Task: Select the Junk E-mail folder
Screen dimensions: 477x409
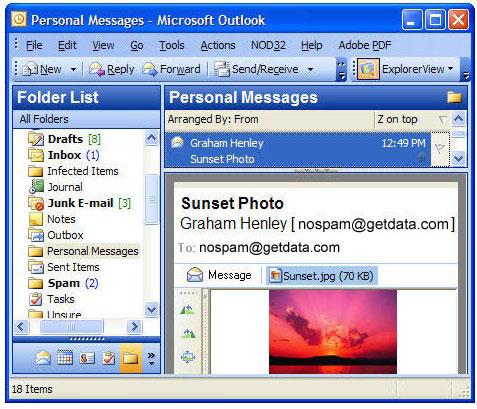Action: (81, 203)
